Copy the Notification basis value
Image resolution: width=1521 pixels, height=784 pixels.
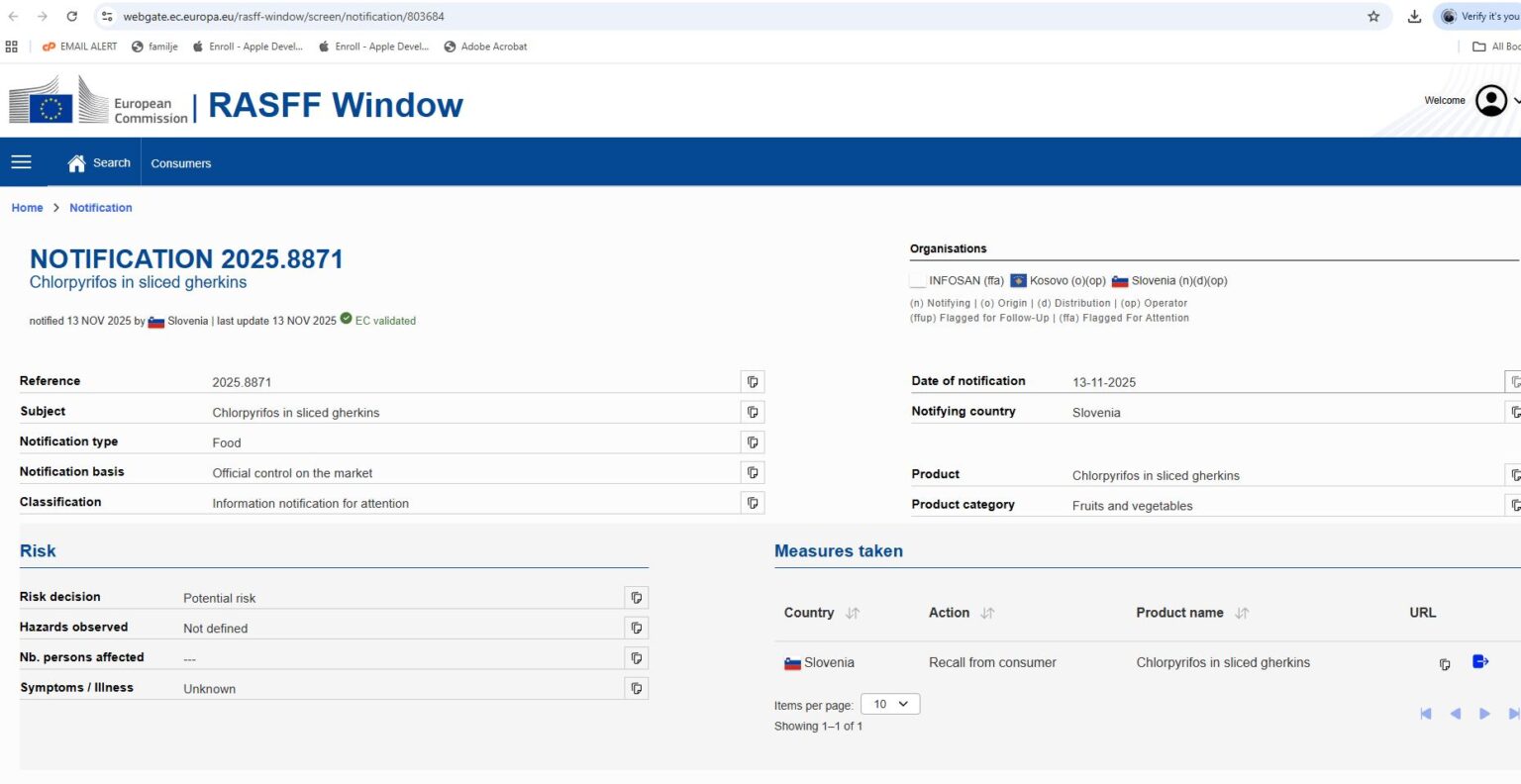[x=753, y=473]
